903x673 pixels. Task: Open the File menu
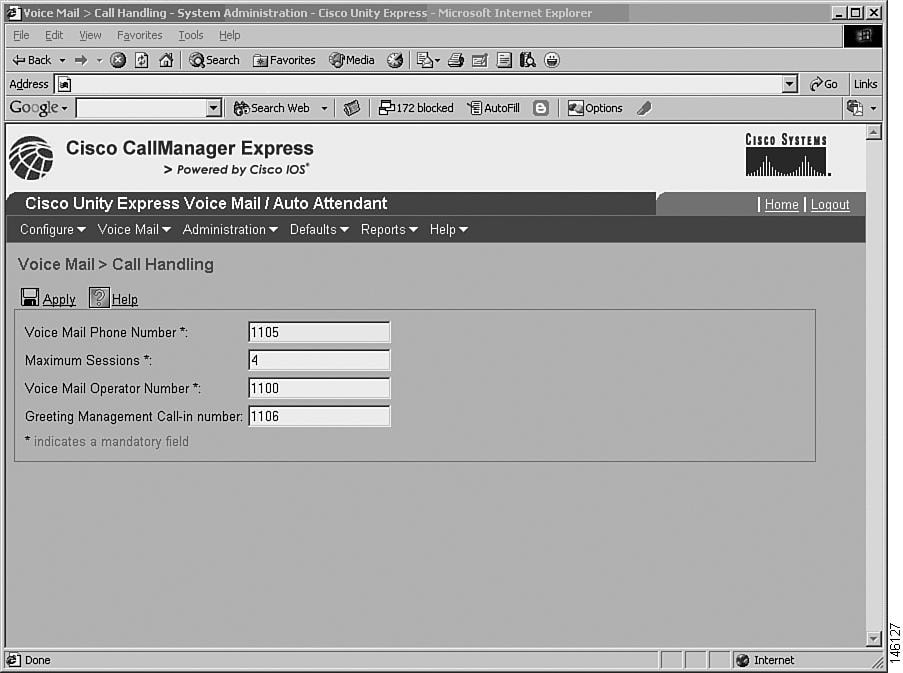[x=21, y=35]
